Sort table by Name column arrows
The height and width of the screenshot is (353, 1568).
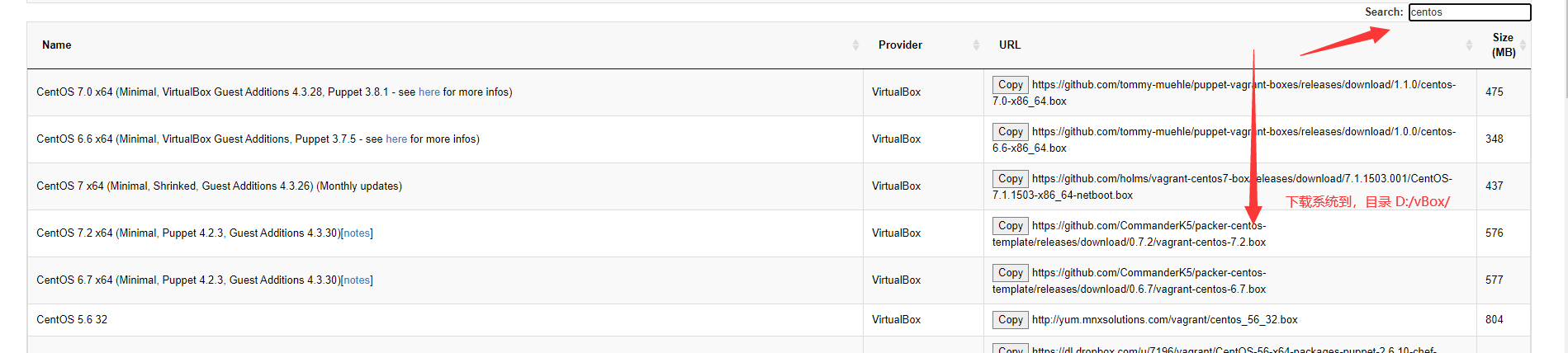click(x=855, y=45)
